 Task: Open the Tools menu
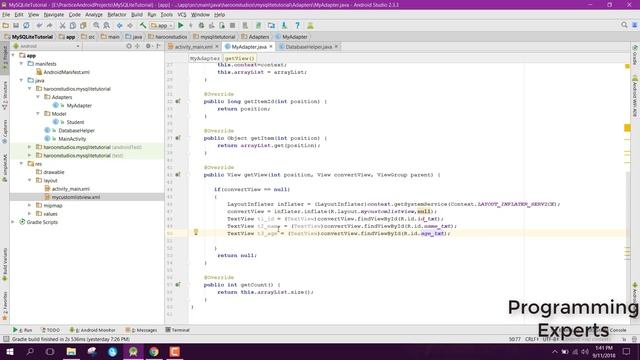pyautogui.click(x=167, y=14)
